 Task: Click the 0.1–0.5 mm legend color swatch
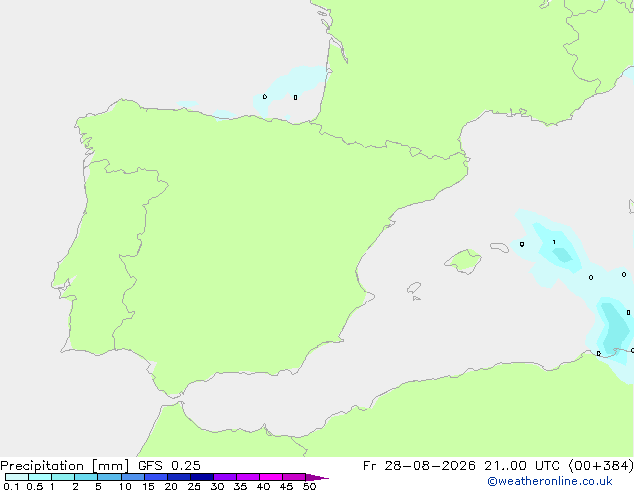[x=17, y=477]
